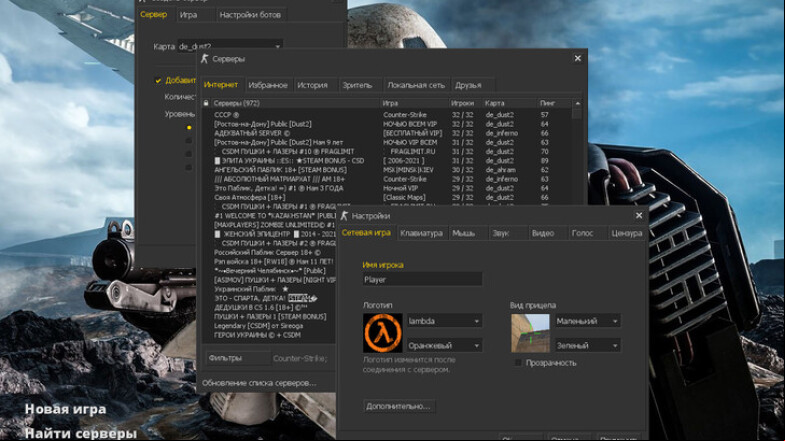The image size is (785, 441).
Task: Select the Своя Атмосфера [18+] server row
Action: click(x=385, y=197)
